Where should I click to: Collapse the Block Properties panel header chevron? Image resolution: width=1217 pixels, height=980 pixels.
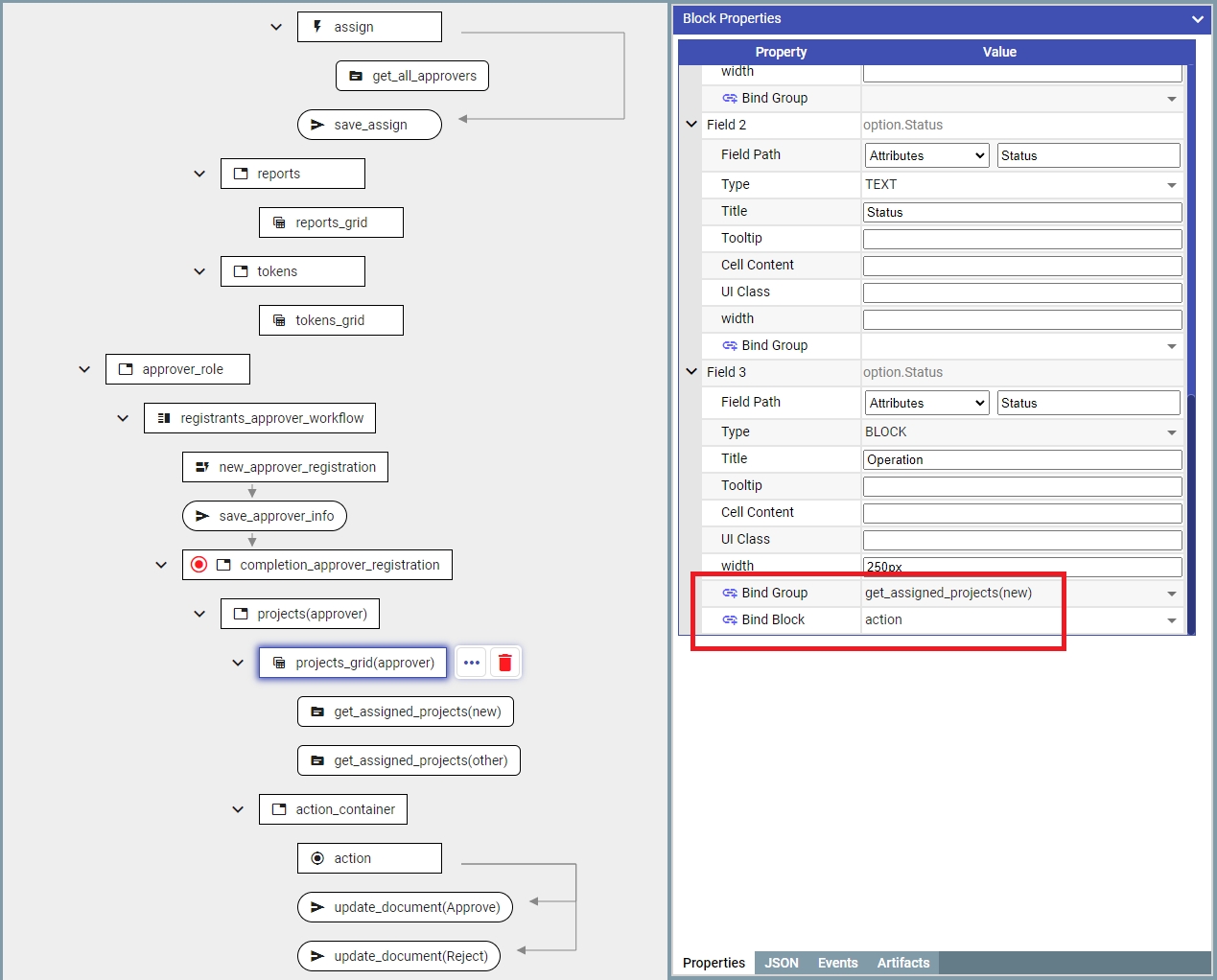[x=1197, y=19]
